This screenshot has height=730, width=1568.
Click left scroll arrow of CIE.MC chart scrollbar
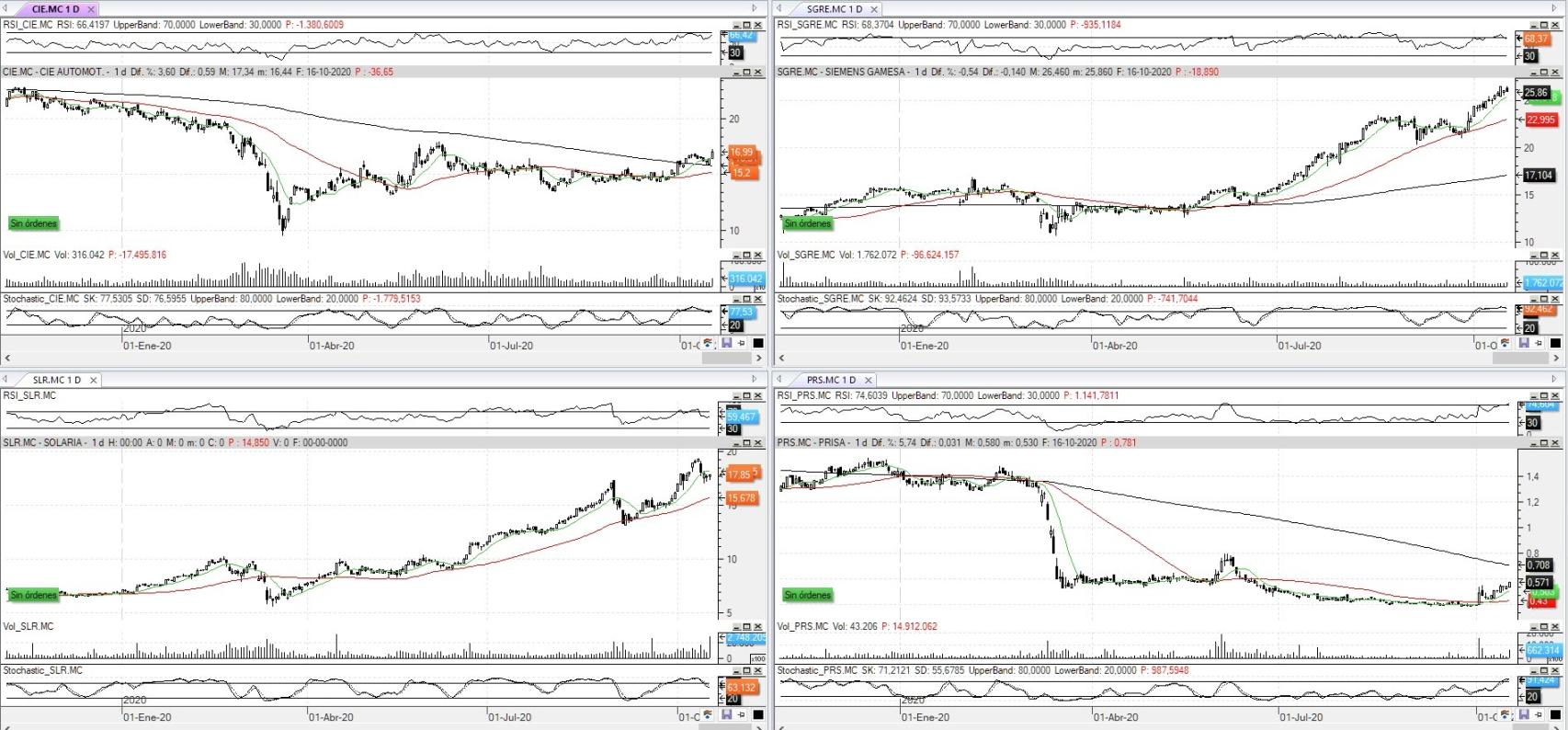pyautogui.click(x=7, y=358)
